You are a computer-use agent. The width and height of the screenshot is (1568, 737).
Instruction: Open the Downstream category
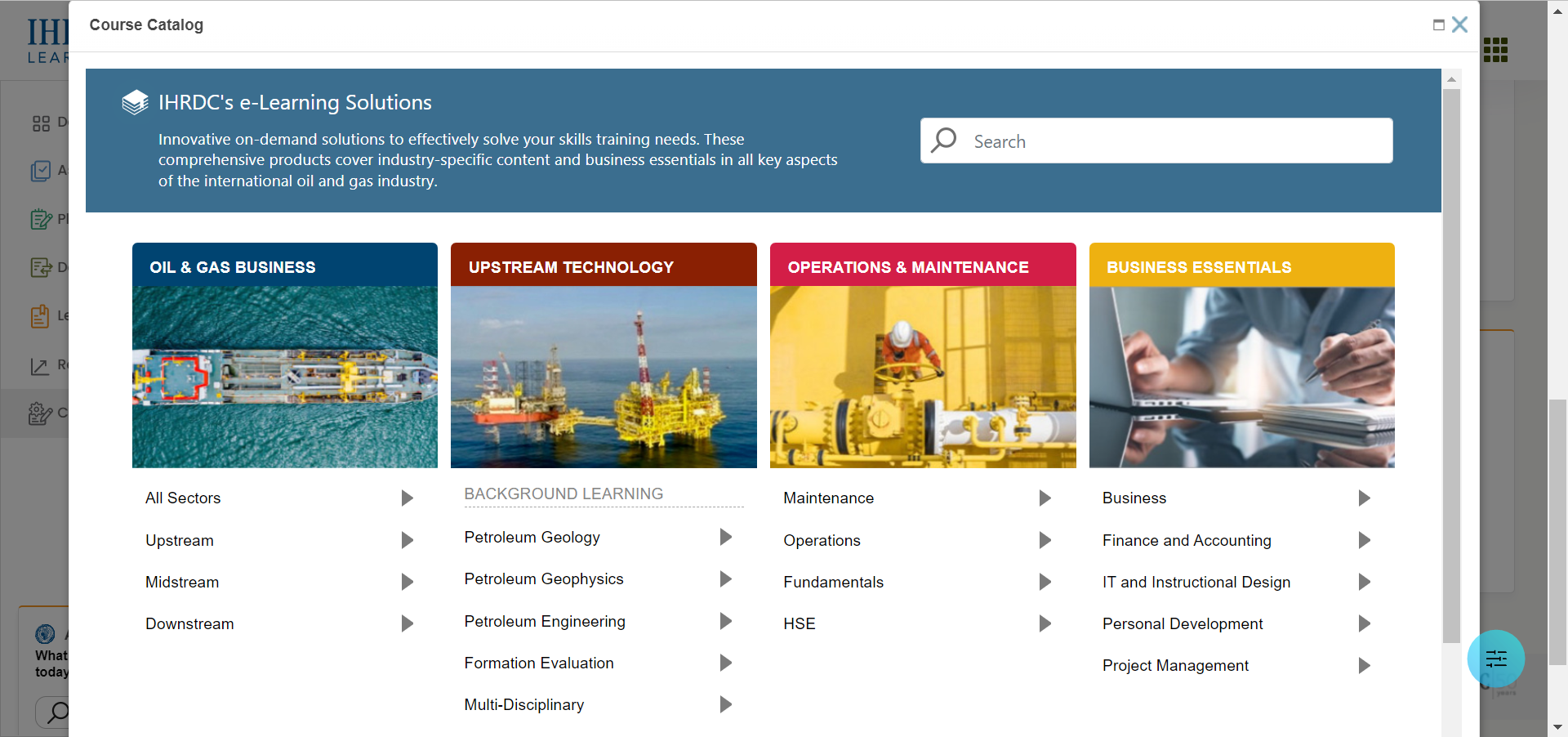[189, 623]
